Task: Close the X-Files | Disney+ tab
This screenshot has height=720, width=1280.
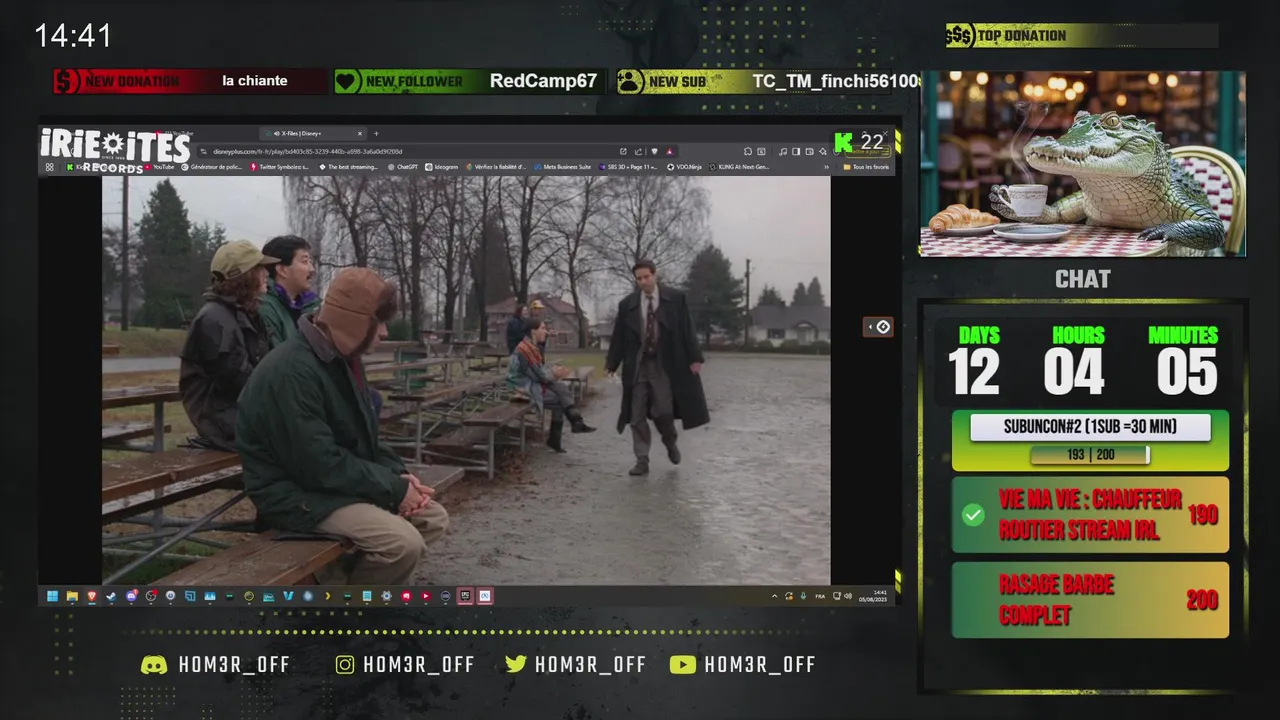Action: (359, 133)
